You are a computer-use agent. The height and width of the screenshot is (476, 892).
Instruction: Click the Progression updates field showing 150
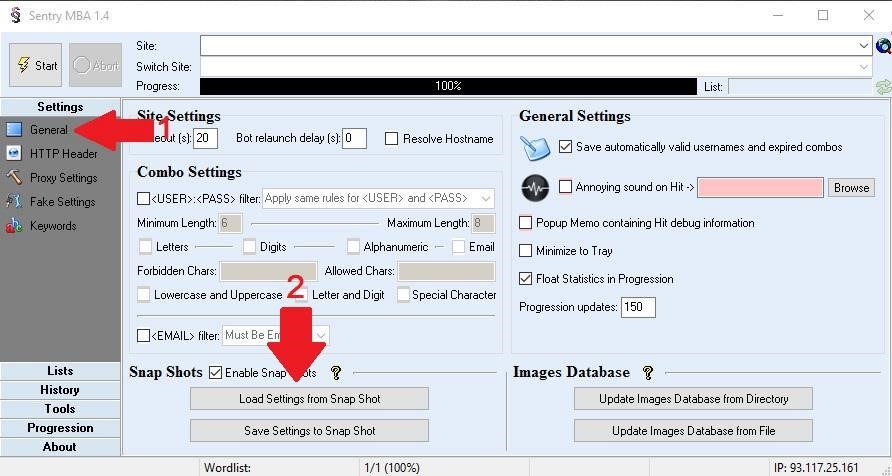[638, 307]
